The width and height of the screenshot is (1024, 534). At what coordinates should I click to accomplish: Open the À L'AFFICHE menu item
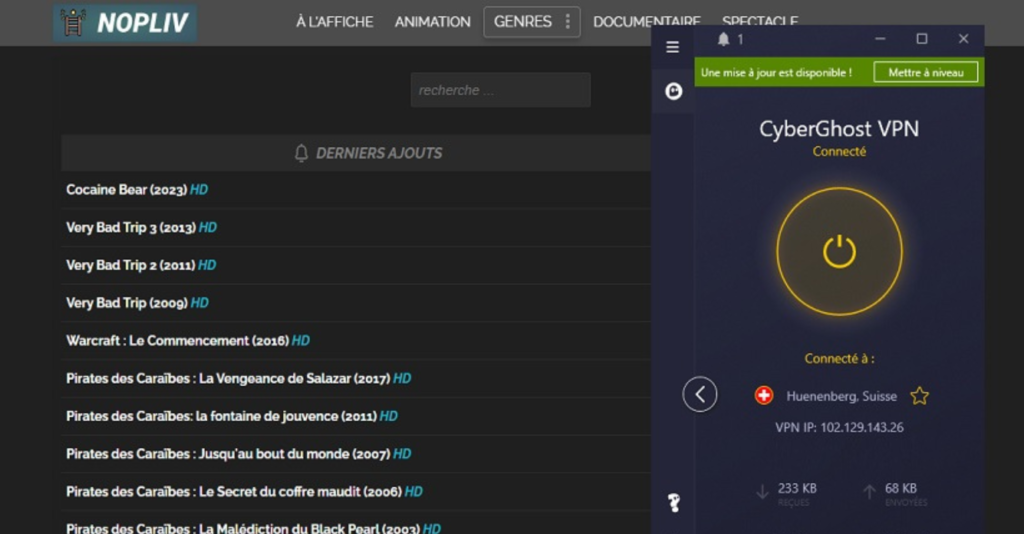[334, 22]
